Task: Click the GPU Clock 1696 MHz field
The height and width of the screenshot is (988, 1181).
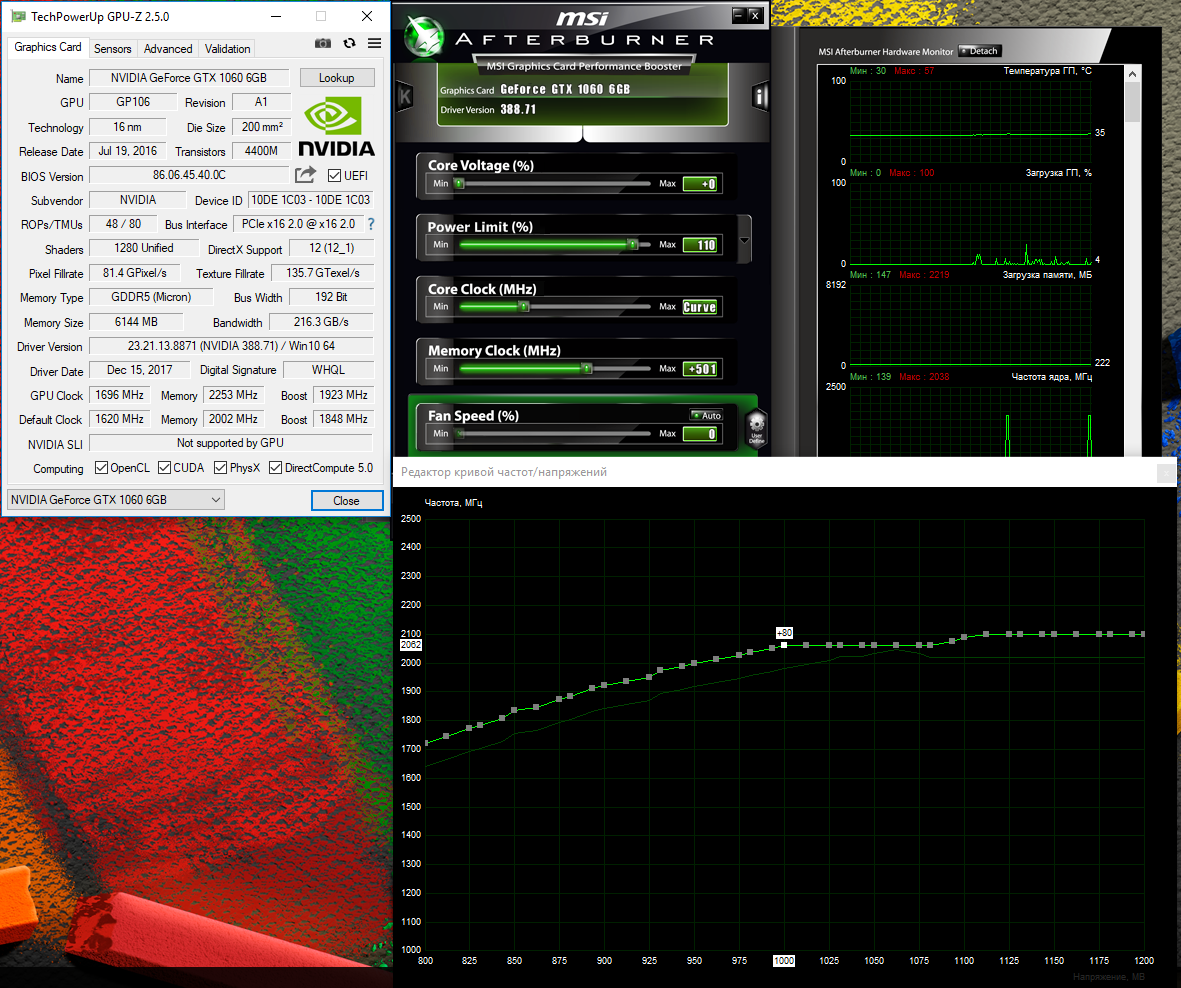Action: pos(120,395)
